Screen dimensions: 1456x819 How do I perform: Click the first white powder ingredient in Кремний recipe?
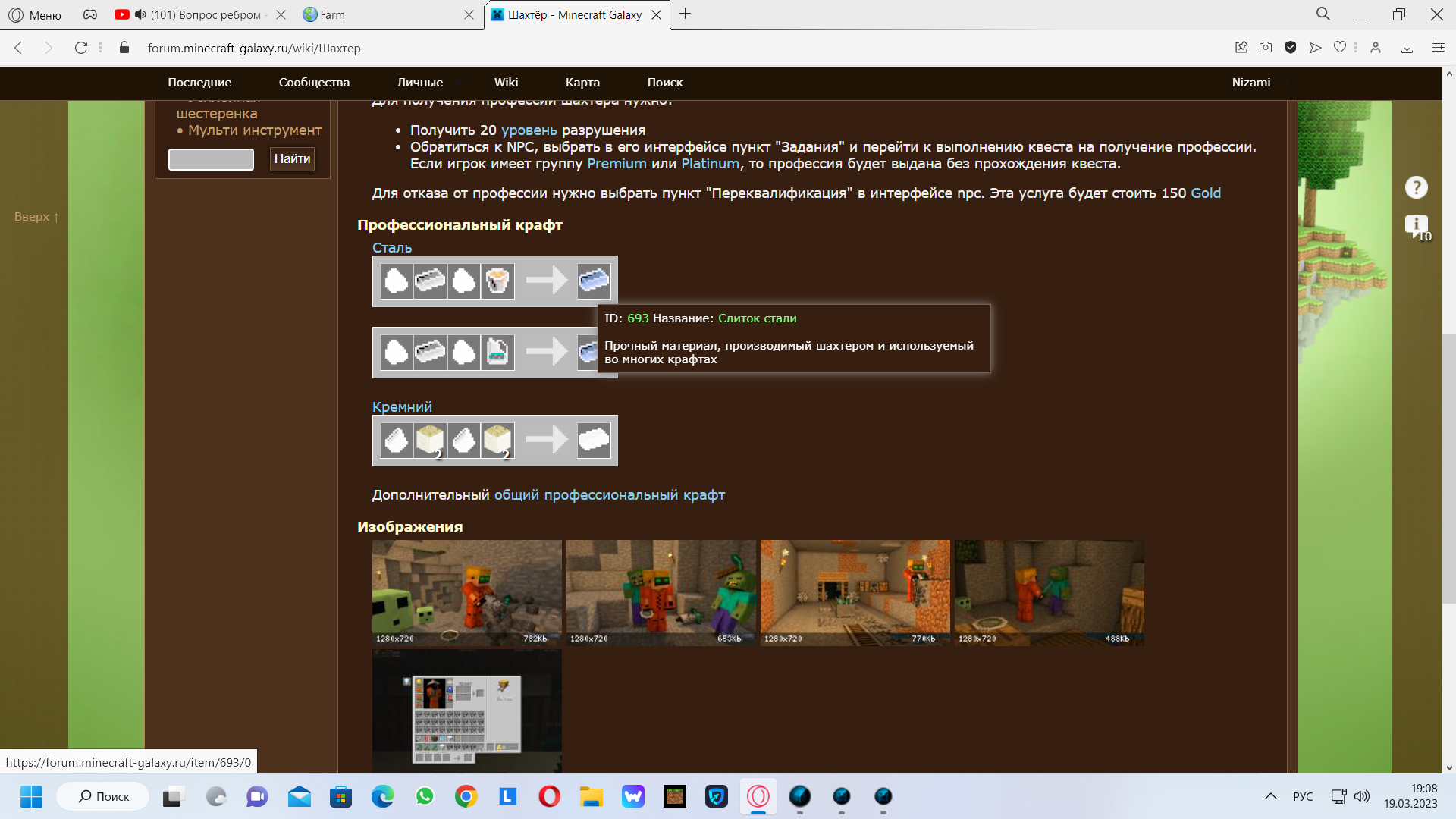[x=397, y=440]
